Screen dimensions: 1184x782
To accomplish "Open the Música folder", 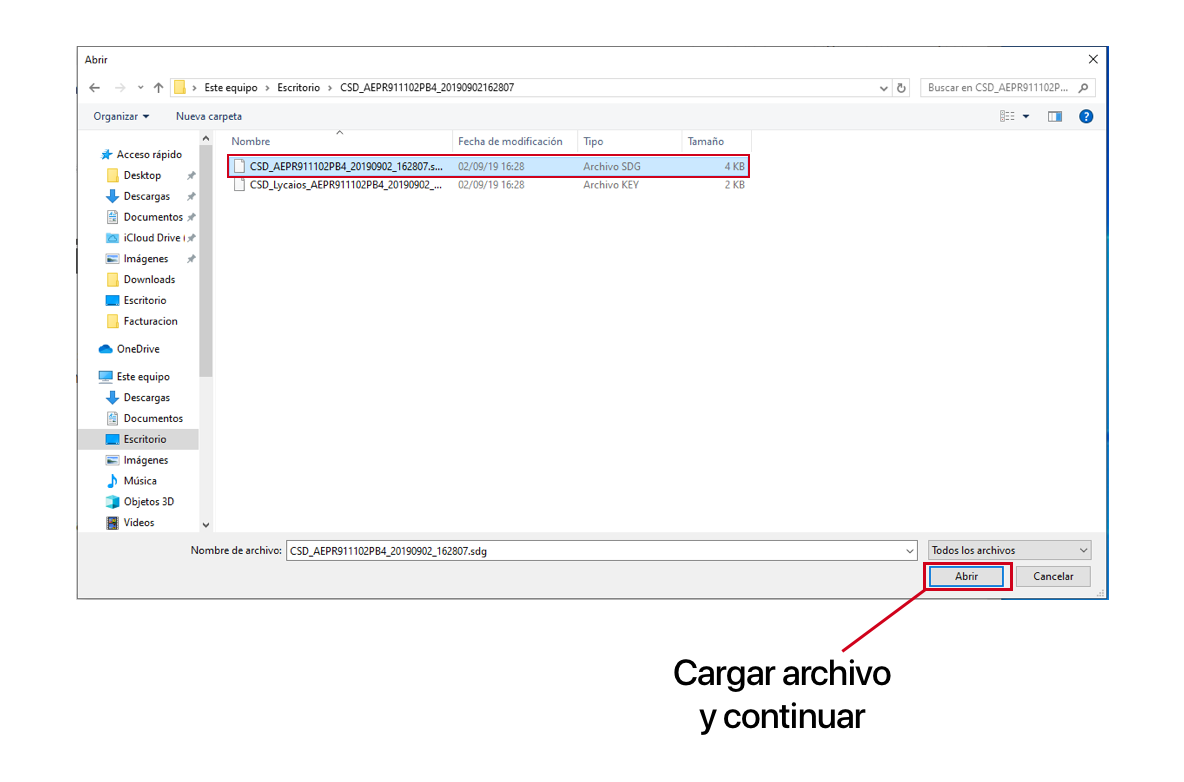I will (140, 481).
